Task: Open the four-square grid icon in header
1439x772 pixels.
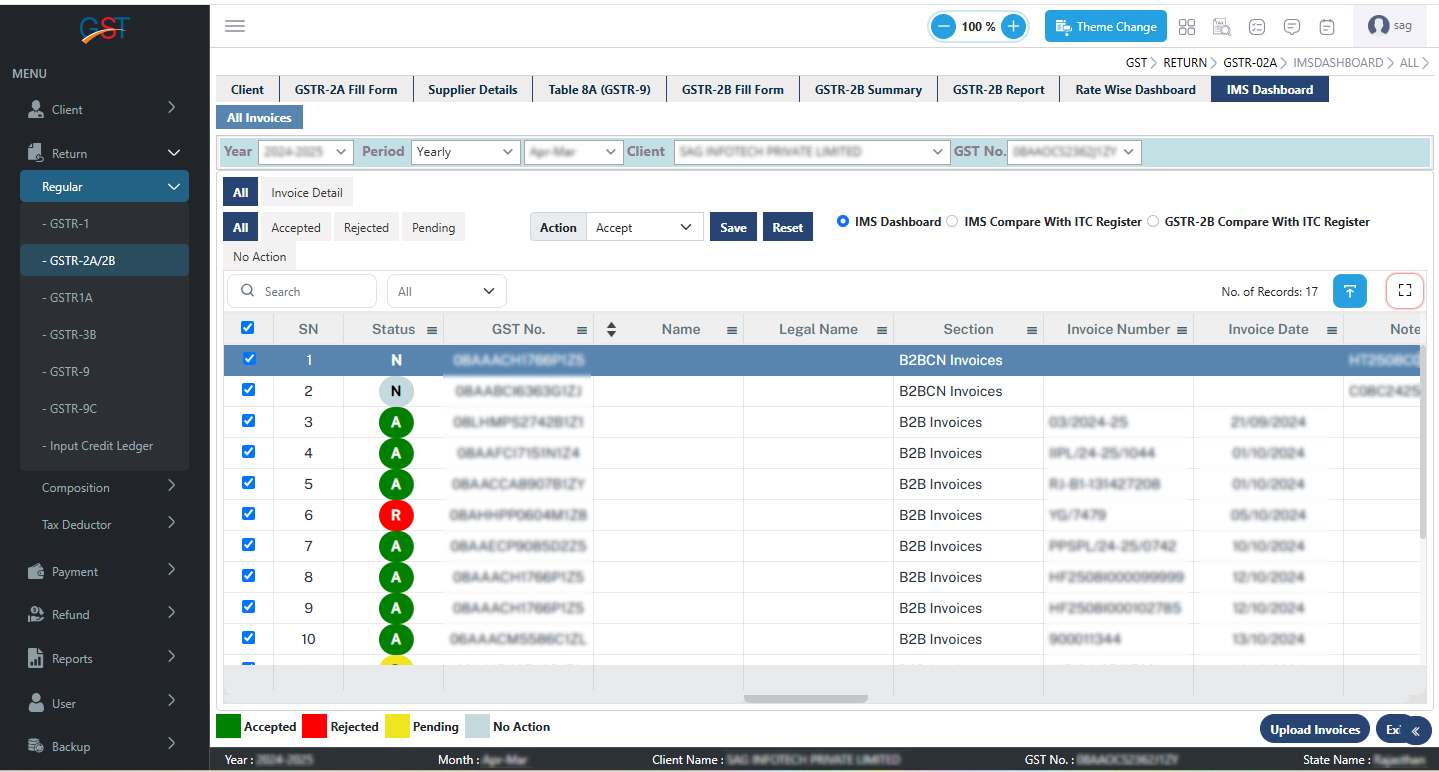Action: [1187, 27]
